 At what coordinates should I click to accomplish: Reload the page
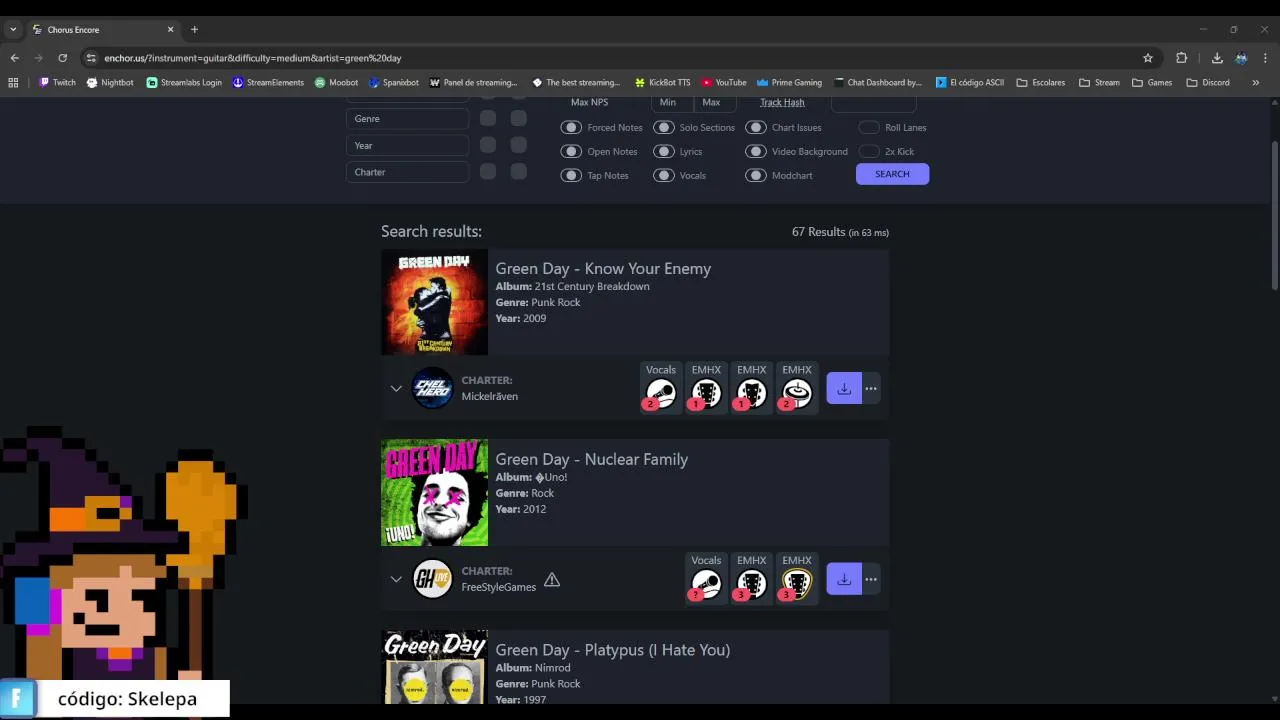[x=63, y=58]
